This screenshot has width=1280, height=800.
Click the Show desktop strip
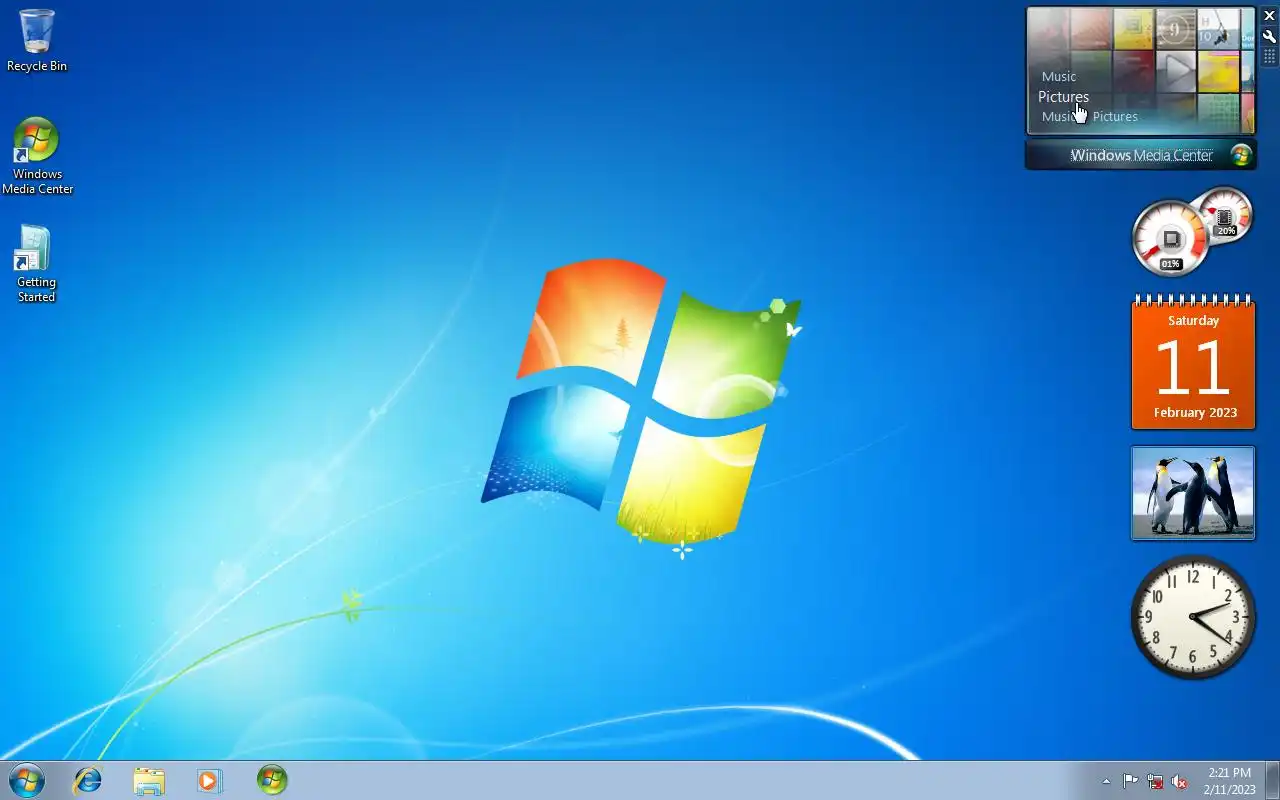1272,780
